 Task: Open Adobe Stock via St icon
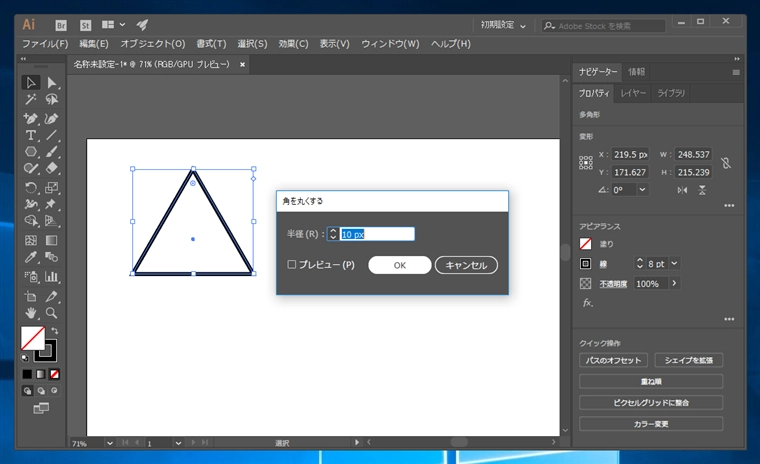click(85, 25)
